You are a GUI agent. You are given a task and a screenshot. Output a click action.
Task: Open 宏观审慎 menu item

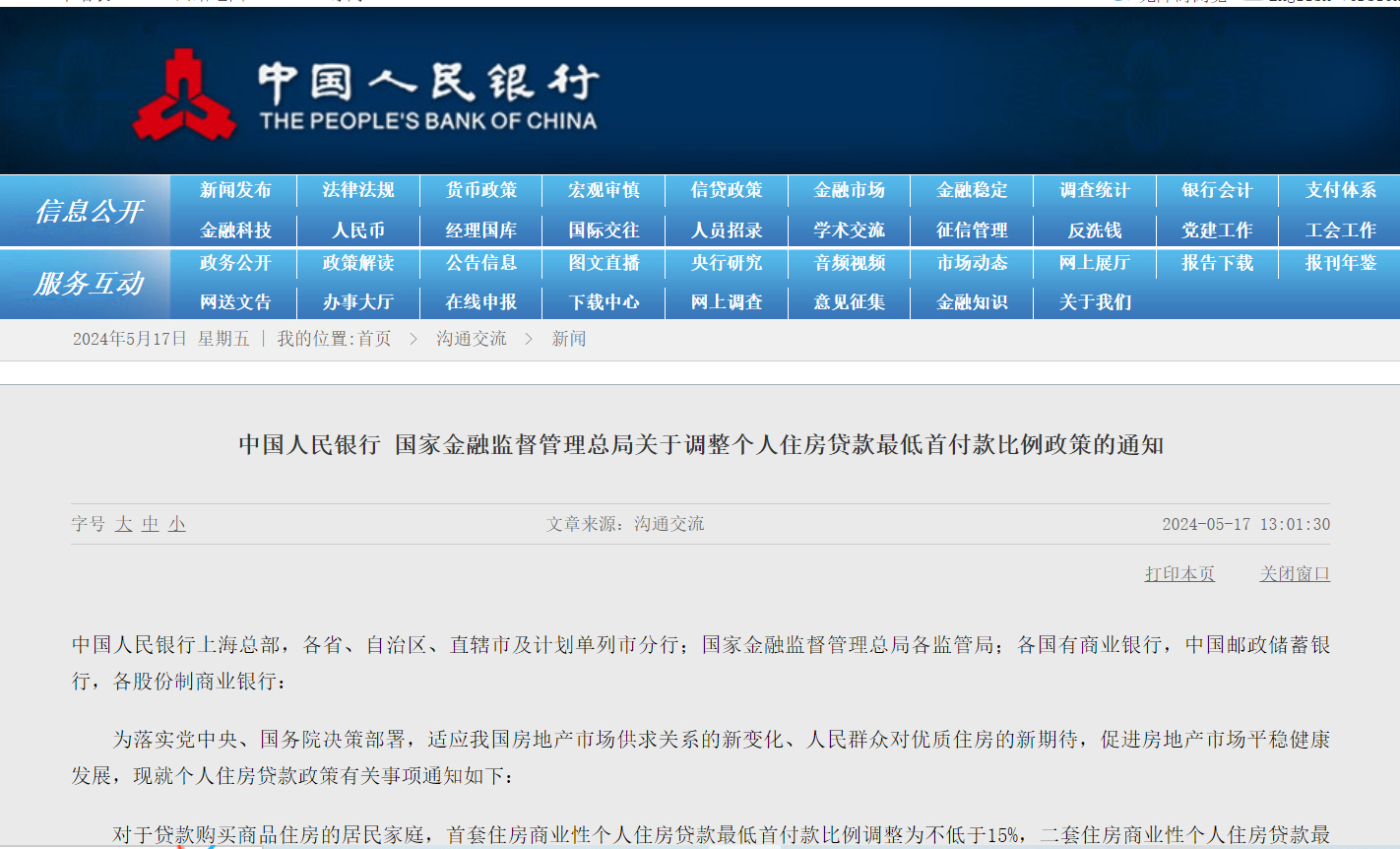604,190
